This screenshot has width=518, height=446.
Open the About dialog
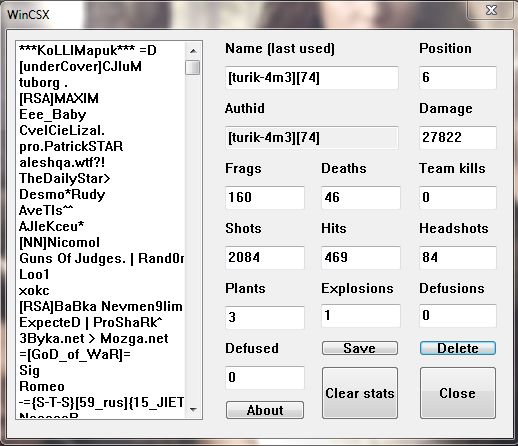click(x=265, y=410)
